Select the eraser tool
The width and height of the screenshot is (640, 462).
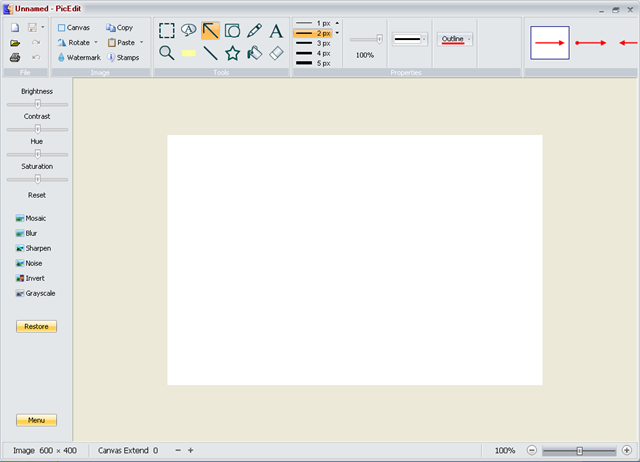[277, 53]
